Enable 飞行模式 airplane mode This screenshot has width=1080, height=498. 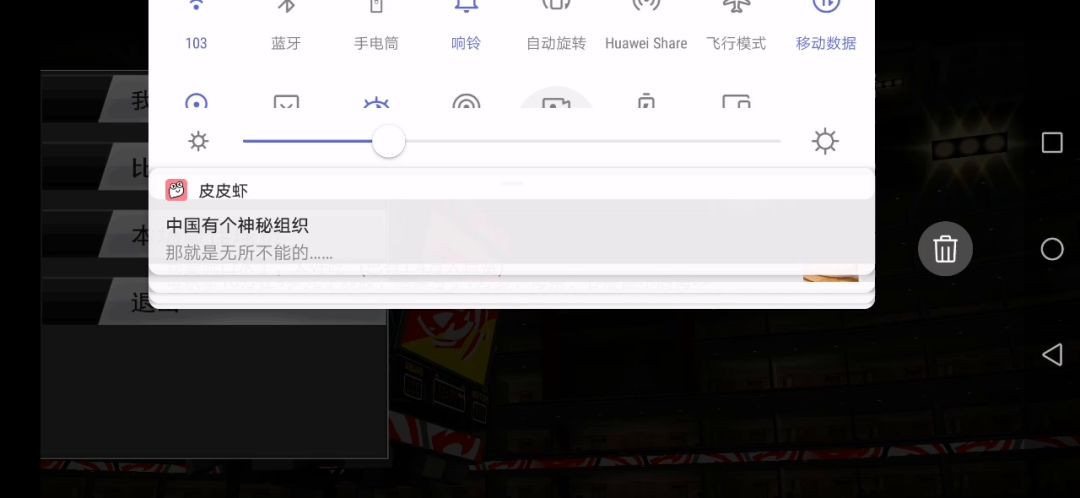[x=736, y=28]
